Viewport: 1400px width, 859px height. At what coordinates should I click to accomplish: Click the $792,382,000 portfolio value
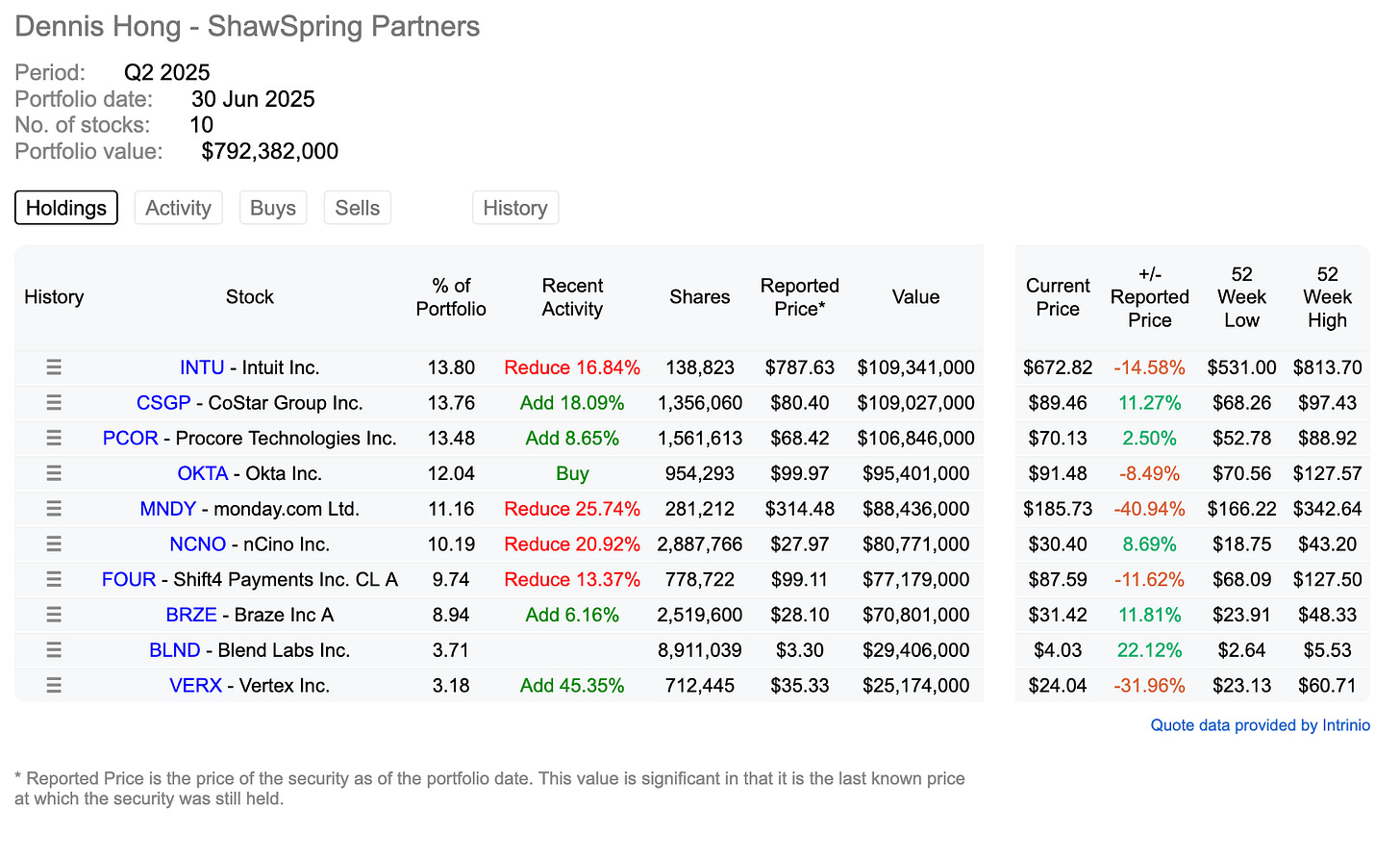(x=270, y=151)
